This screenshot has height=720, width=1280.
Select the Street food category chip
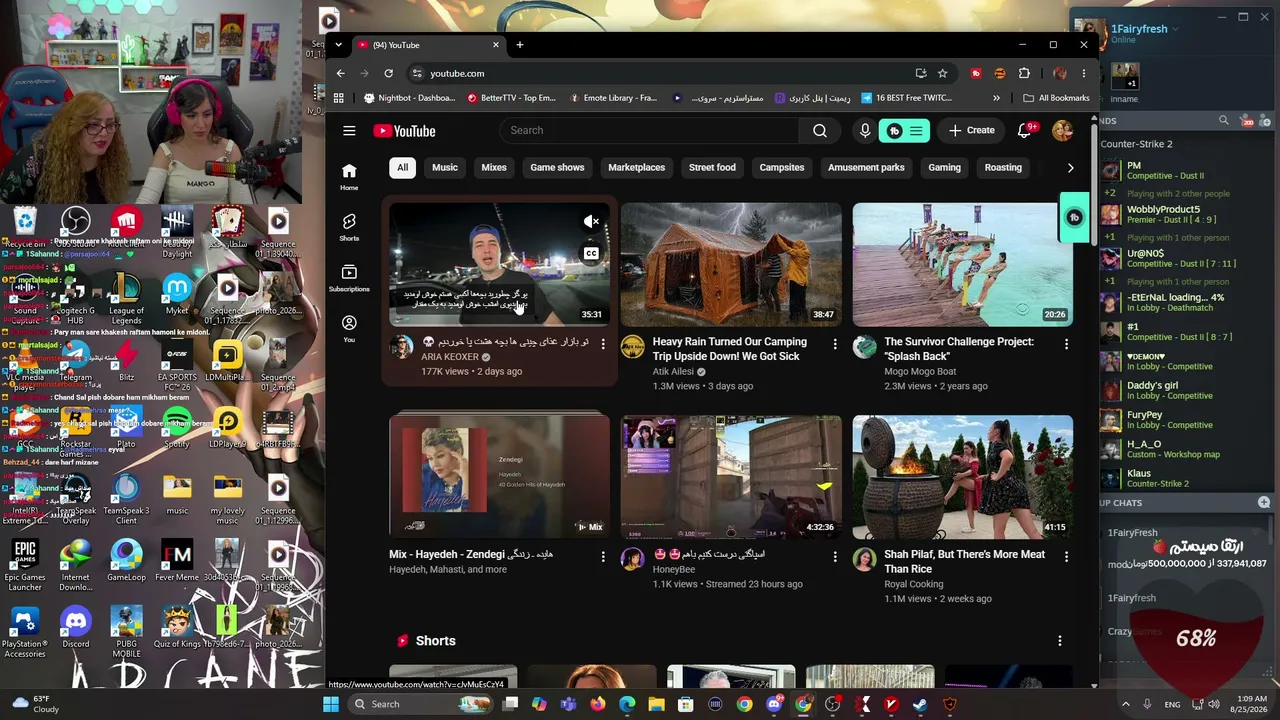[x=712, y=168]
